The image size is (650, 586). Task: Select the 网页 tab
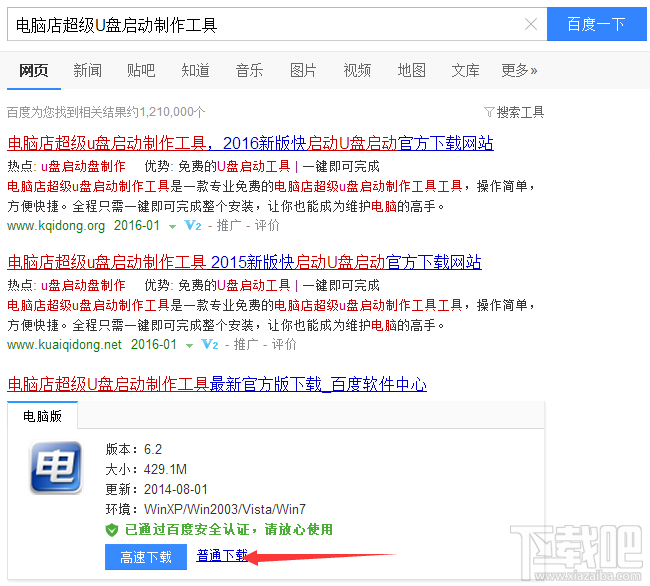34,70
